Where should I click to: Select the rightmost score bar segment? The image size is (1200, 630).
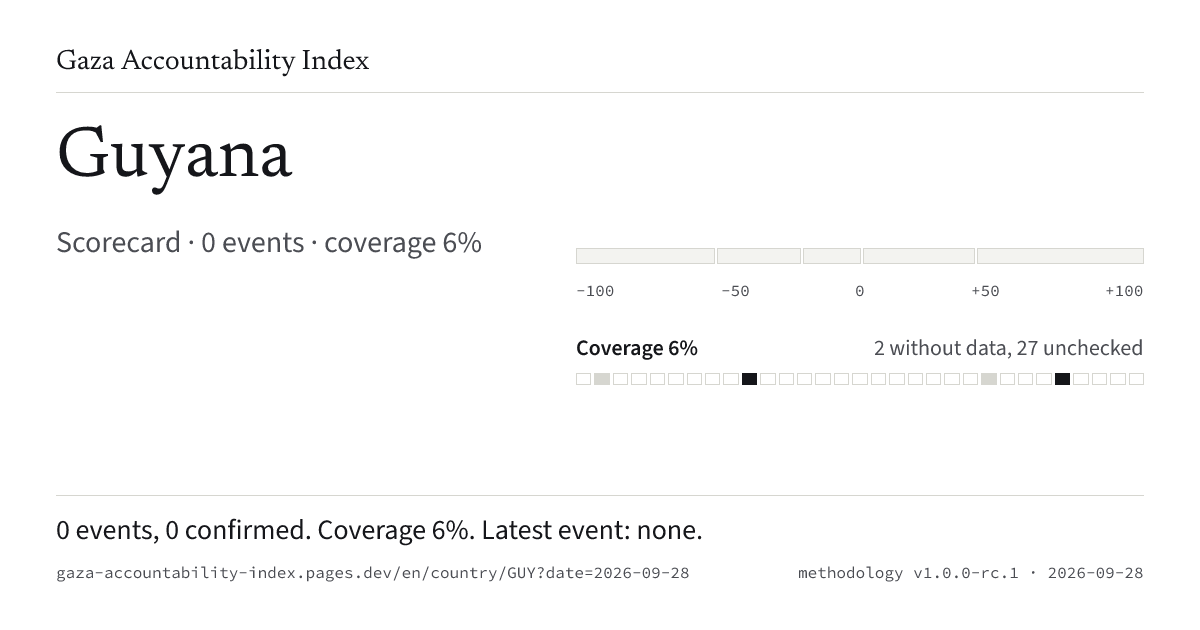(1060, 256)
